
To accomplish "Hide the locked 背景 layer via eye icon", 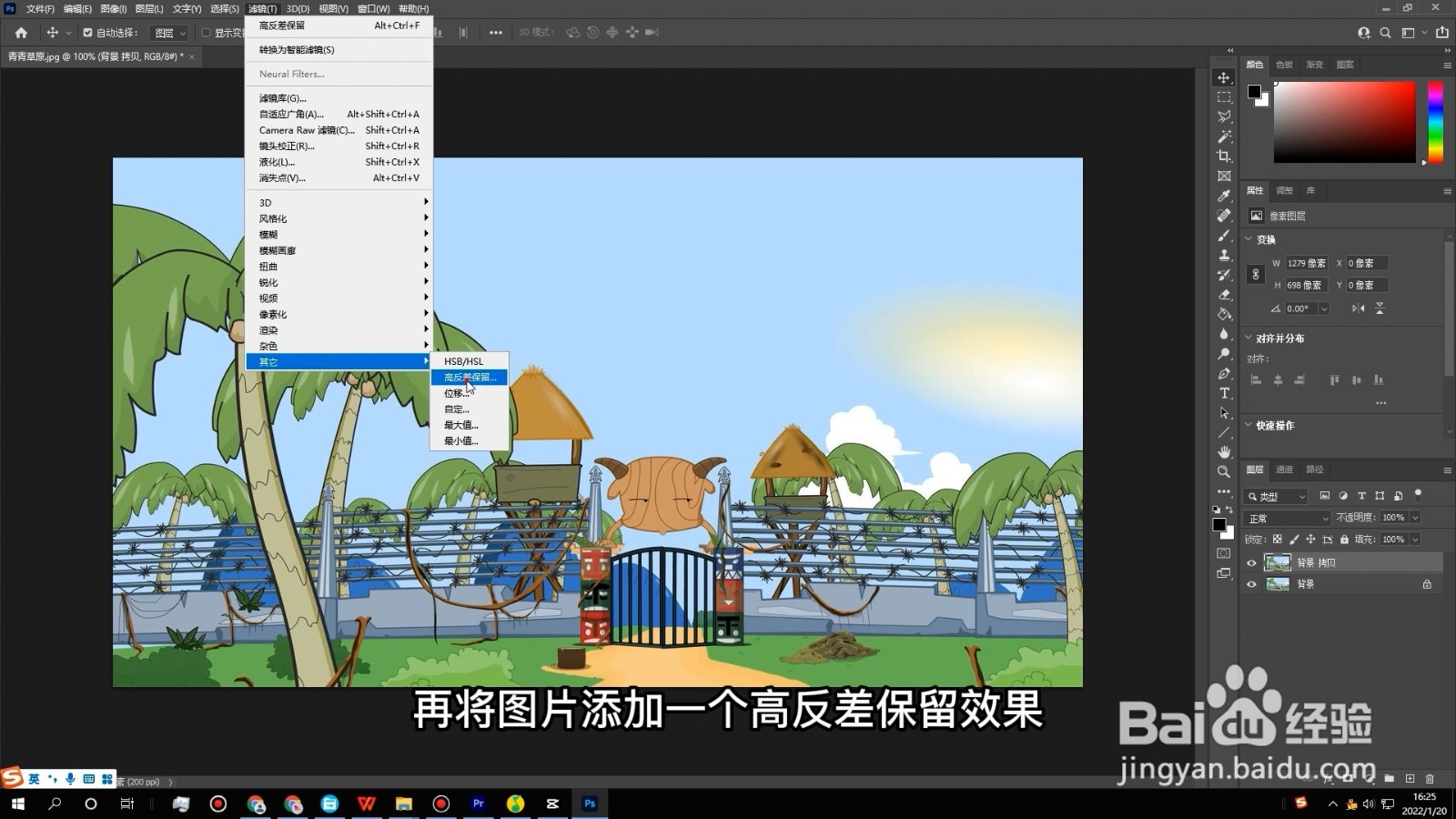I will coord(1251,584).
